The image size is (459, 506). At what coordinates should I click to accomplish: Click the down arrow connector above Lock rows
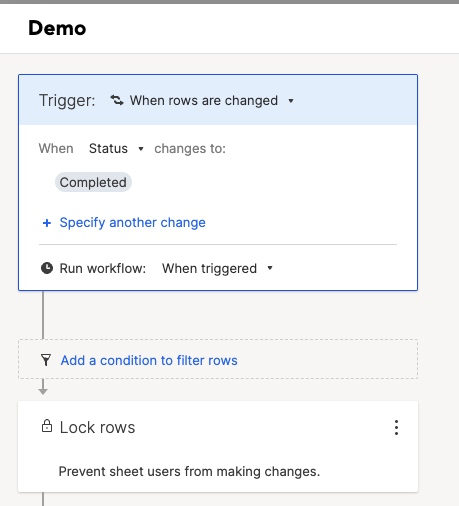point(43,387)
